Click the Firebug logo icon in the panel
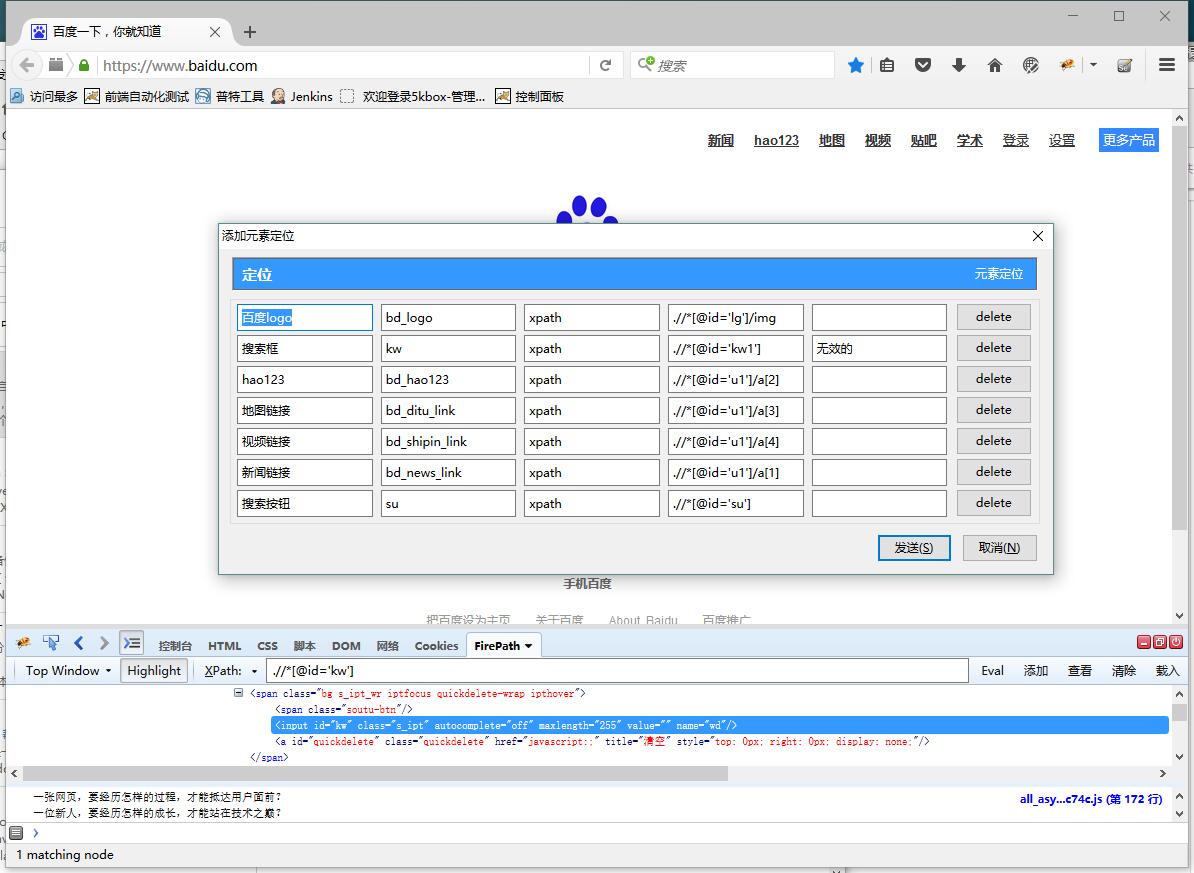Image resolution: width=1194 pixels, height=873 pixels. (24, 643)
